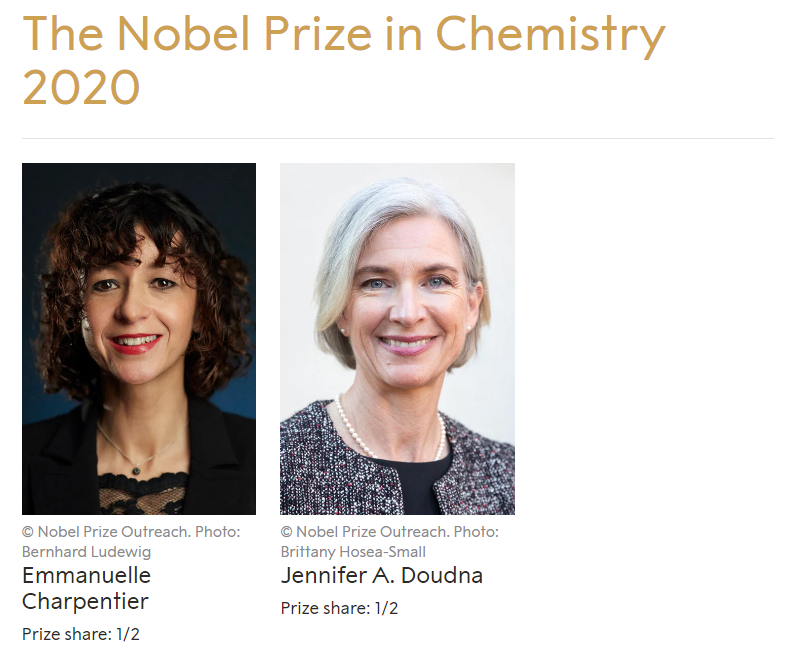Click the Nobel Prize in Chemistry heading
The image size is (794, 666).
point(343,36)
